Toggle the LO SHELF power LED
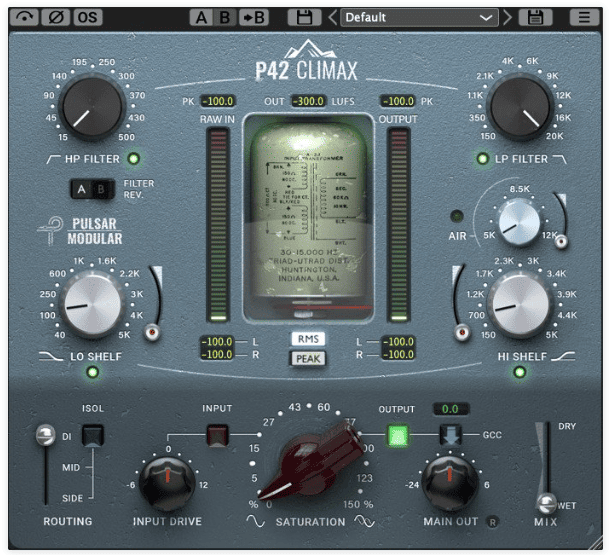 pyautogui.click(x=93, y=372)
